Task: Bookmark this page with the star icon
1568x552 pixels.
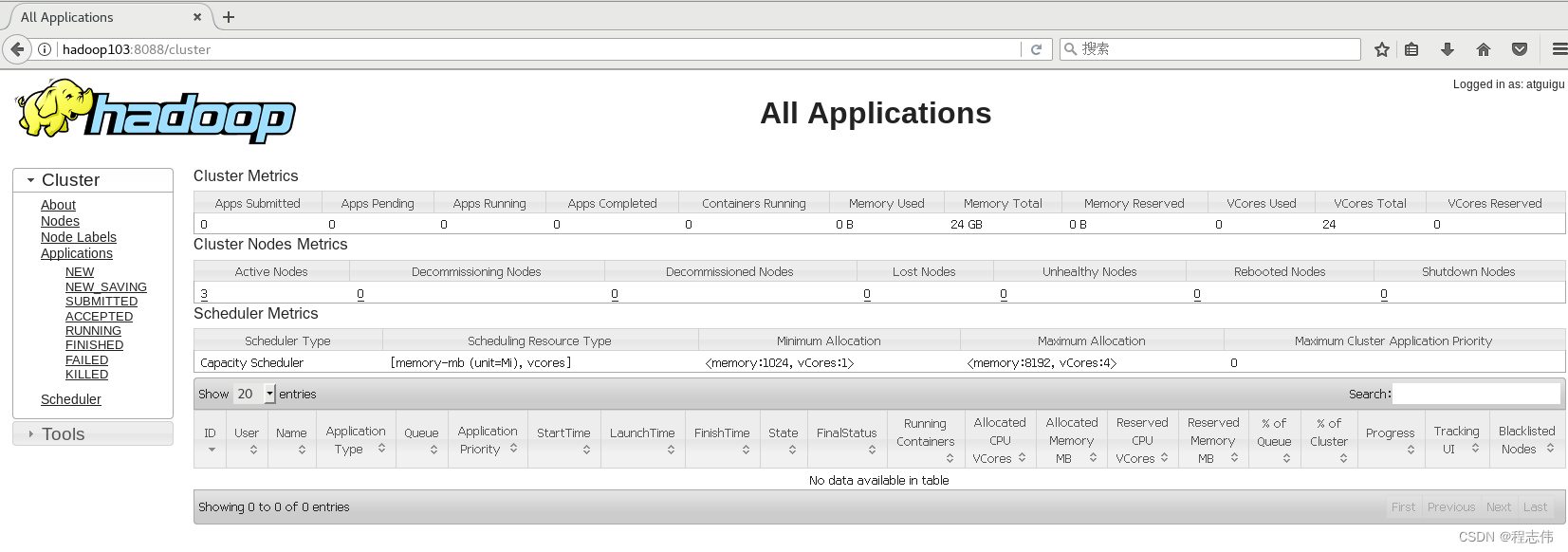Action: pyautogui.click(x=1382, y=49)
